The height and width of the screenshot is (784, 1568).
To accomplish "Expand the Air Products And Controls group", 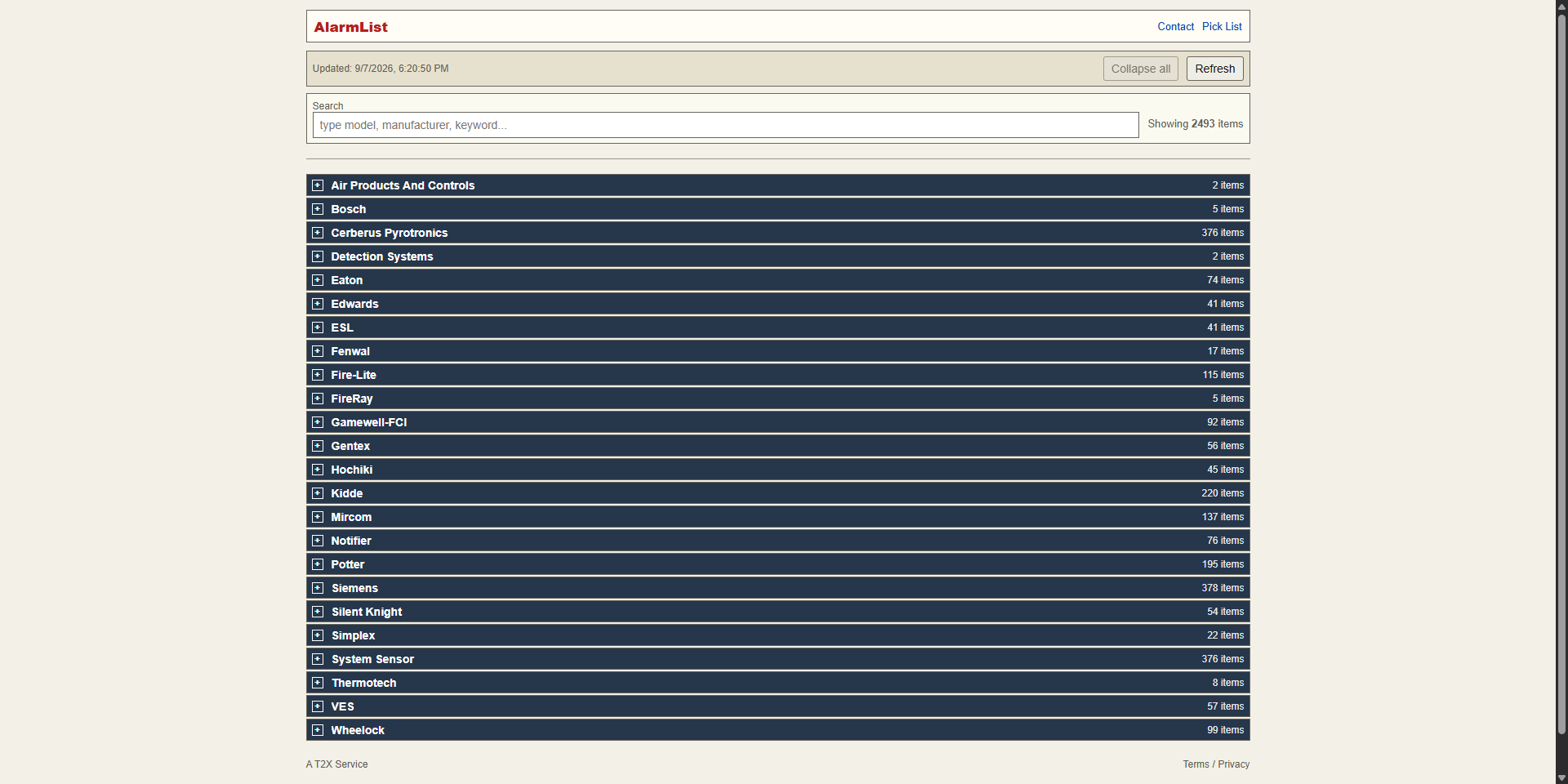I will click(x=777, y=185).
